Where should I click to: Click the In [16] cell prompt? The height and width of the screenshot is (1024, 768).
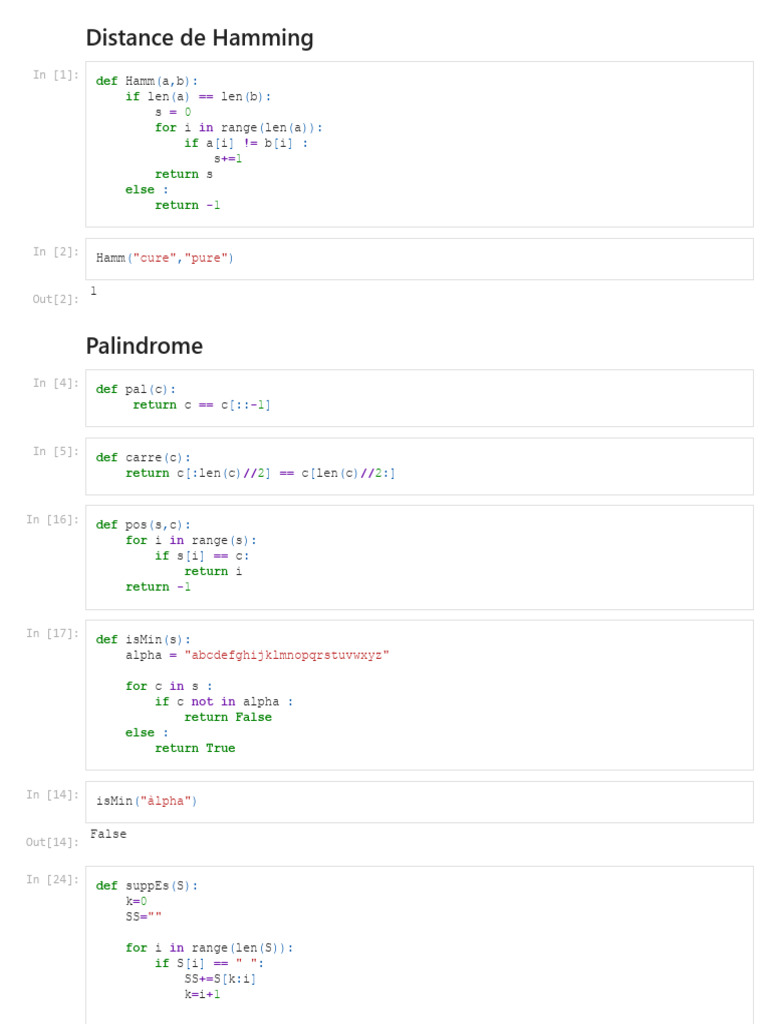click(52, 519)
